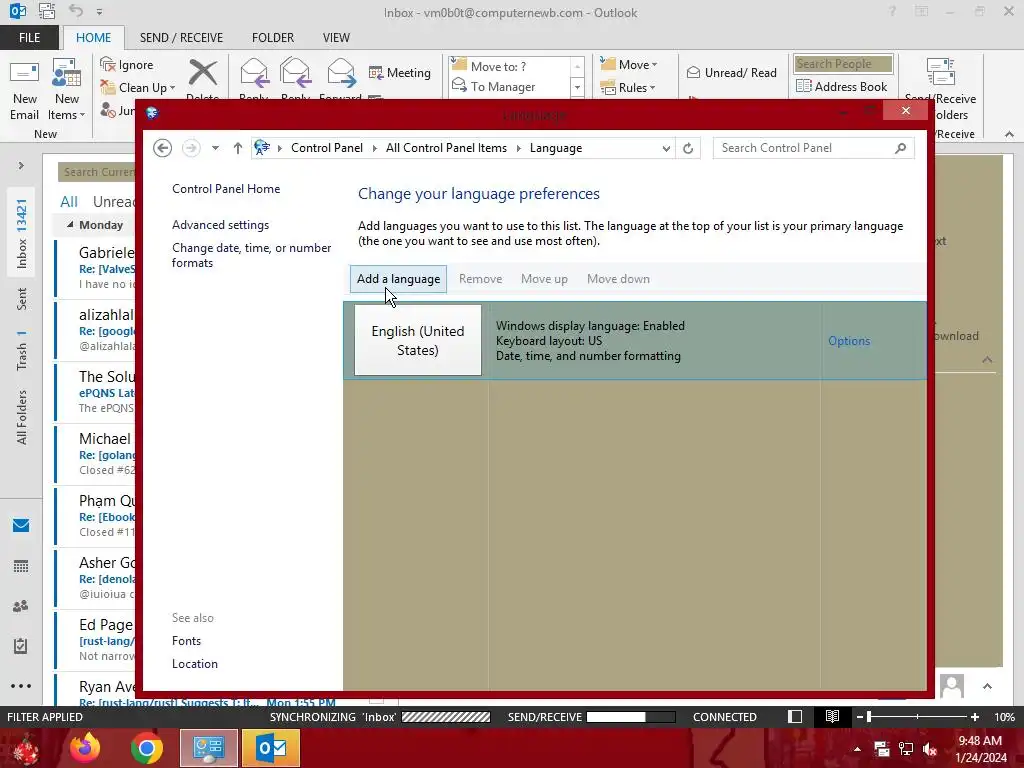The image size is (1024, 768).
Task: Click Undo arrow in quick access toolbar
Action: pyautogui.click(x=76, y=11)
